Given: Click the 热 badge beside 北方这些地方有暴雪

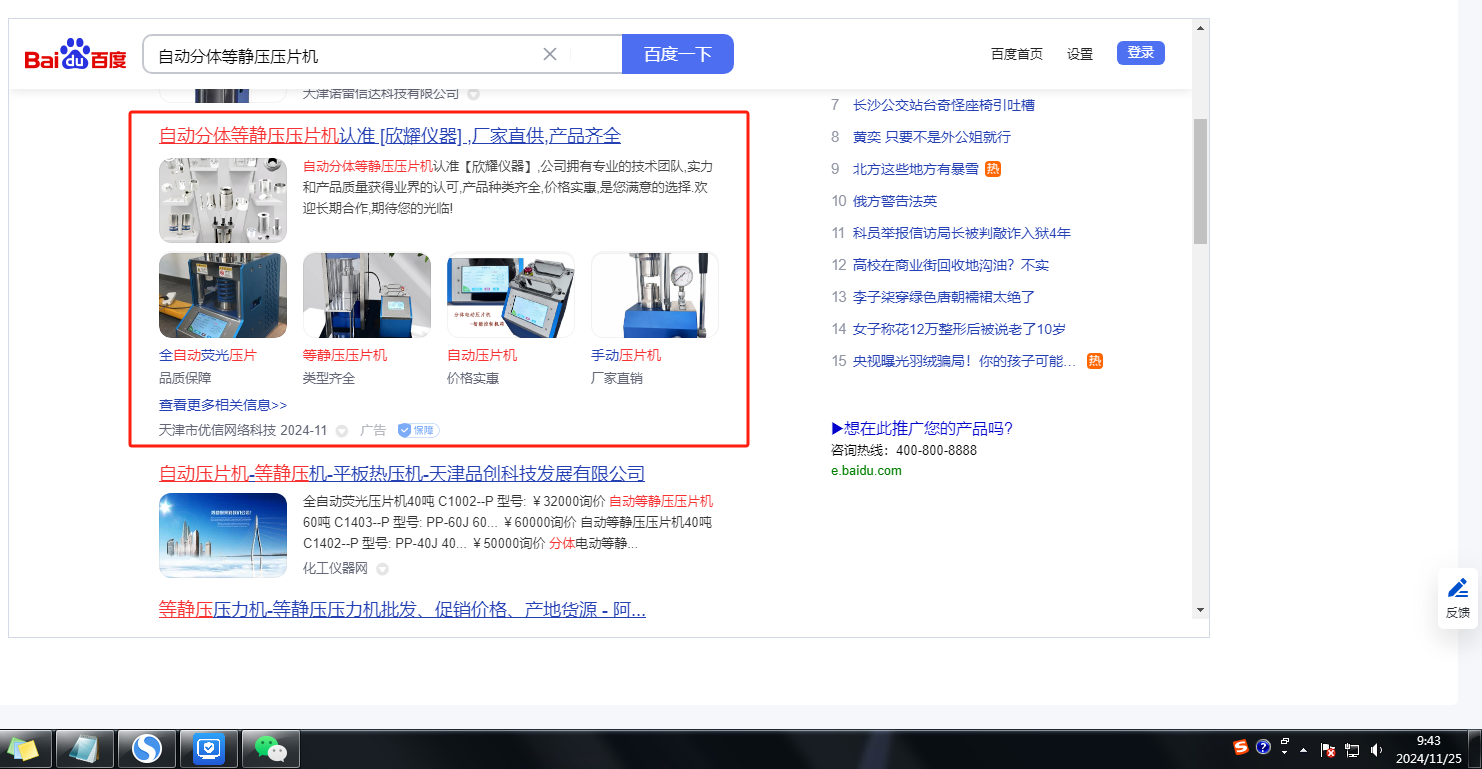Looking at the screenshot, I should point(993,169).
